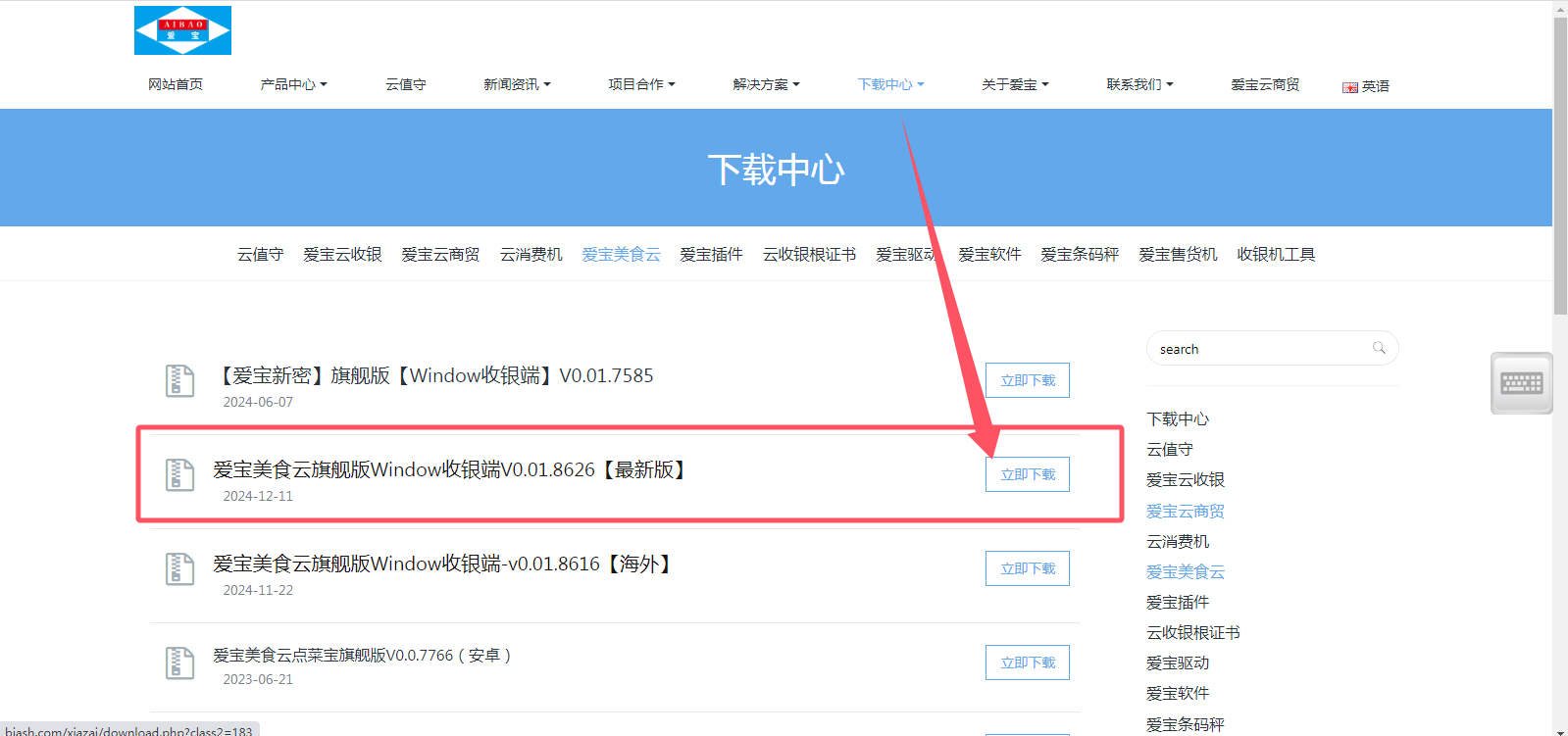The height and width of the screenshot is (736, 1568).
Task: Click the page vertical scrollbar thumb
Action: point(1560,165)
